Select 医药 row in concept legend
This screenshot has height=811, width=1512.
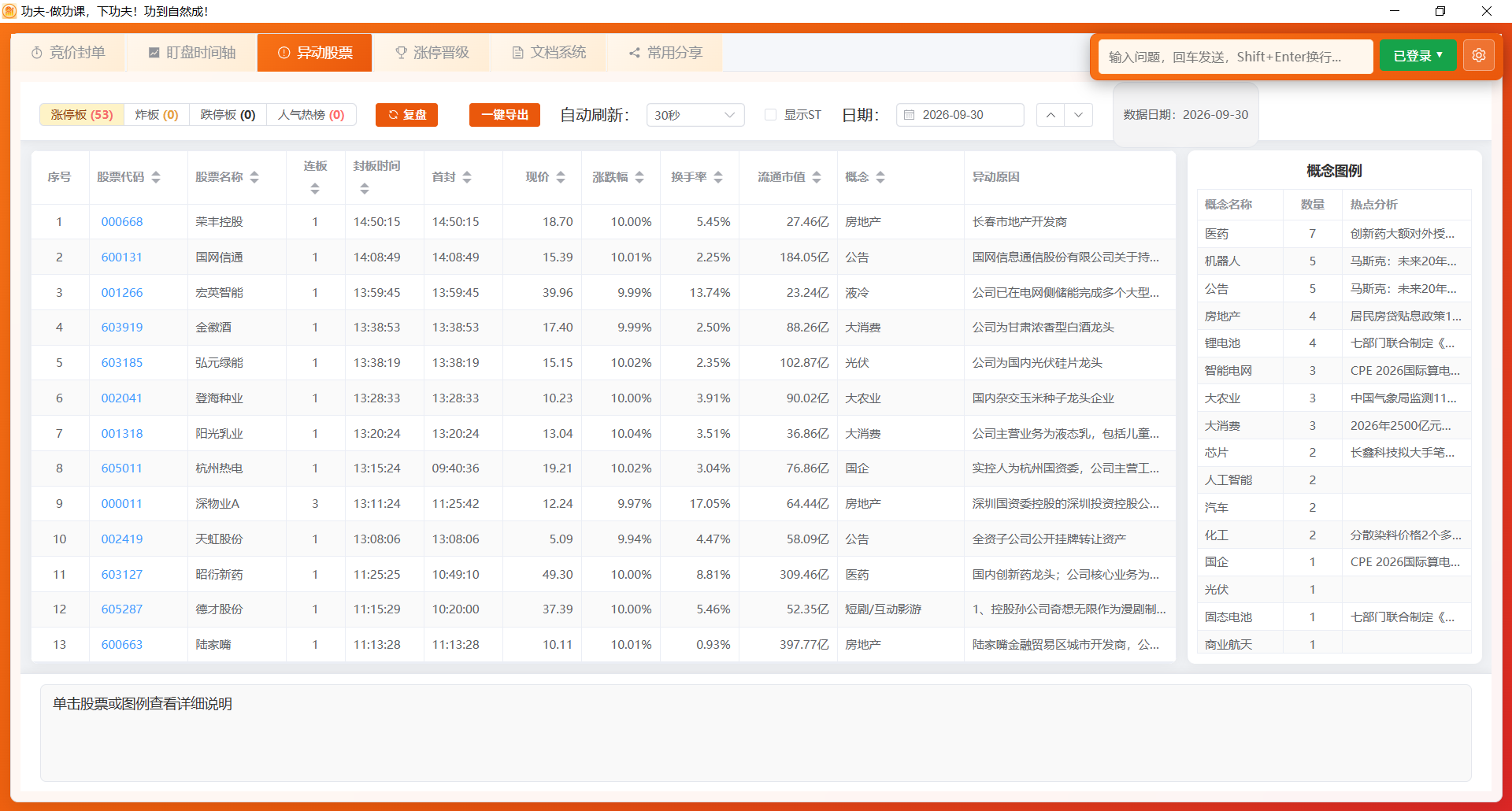[x=1334, y=234]
